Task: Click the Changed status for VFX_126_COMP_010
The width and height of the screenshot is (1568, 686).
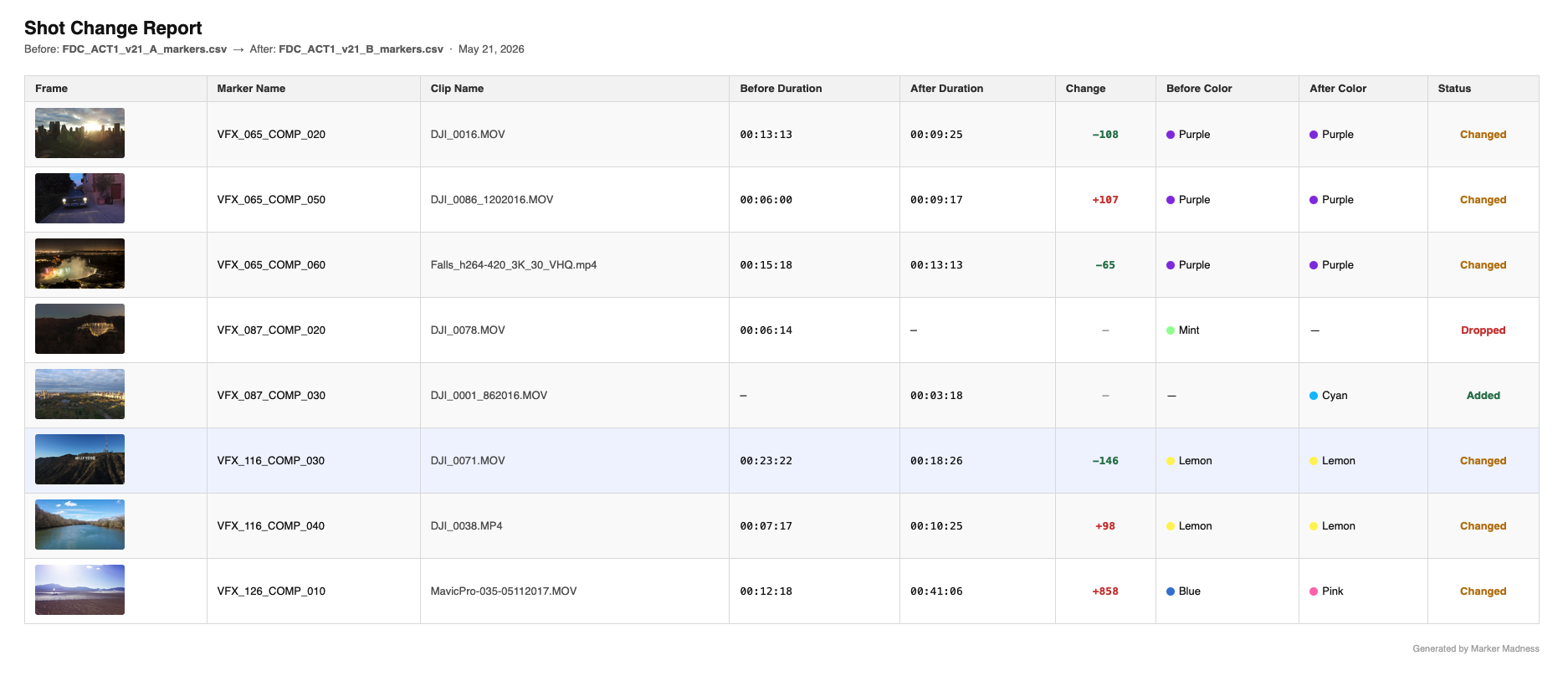Action: pyautogui.click(x=1483, y=591)
